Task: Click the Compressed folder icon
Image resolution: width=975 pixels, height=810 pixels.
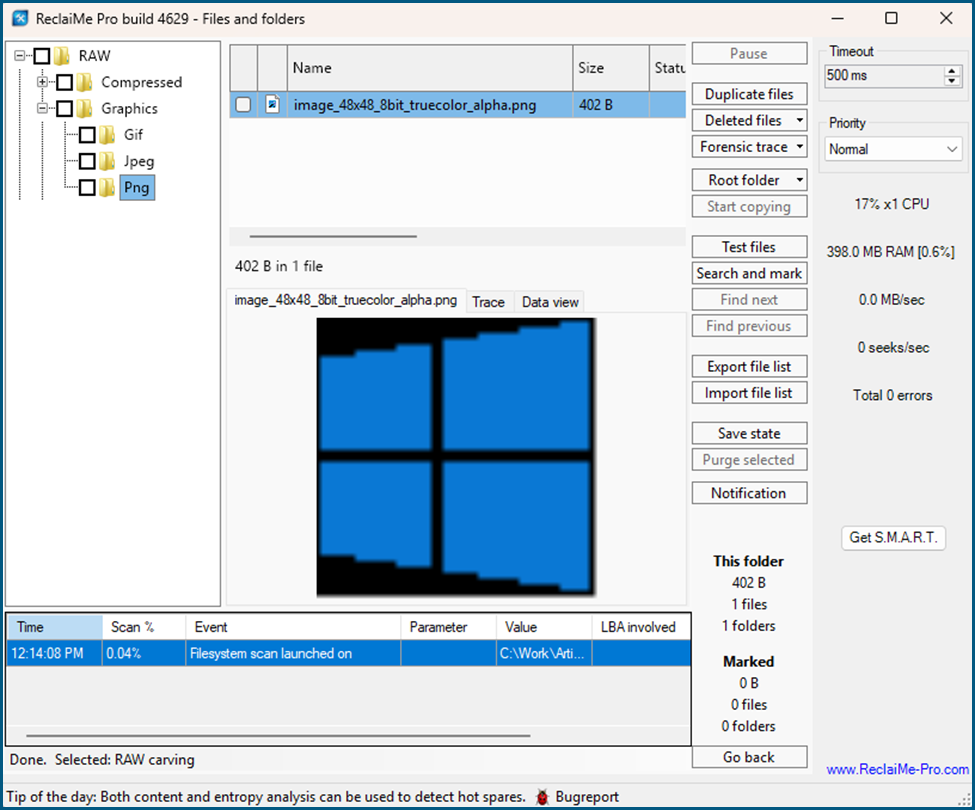Action: pos(85,83)
